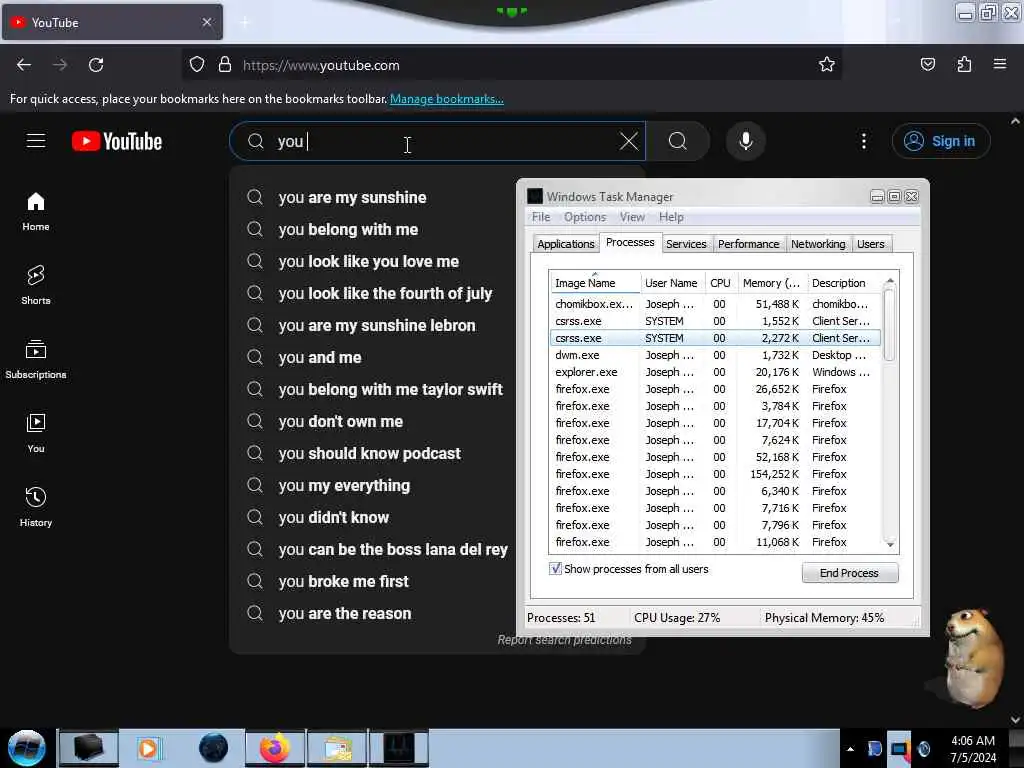
Task: Open Task Manager Options menu
Action: pyautogui.click(x=584, y=217)
